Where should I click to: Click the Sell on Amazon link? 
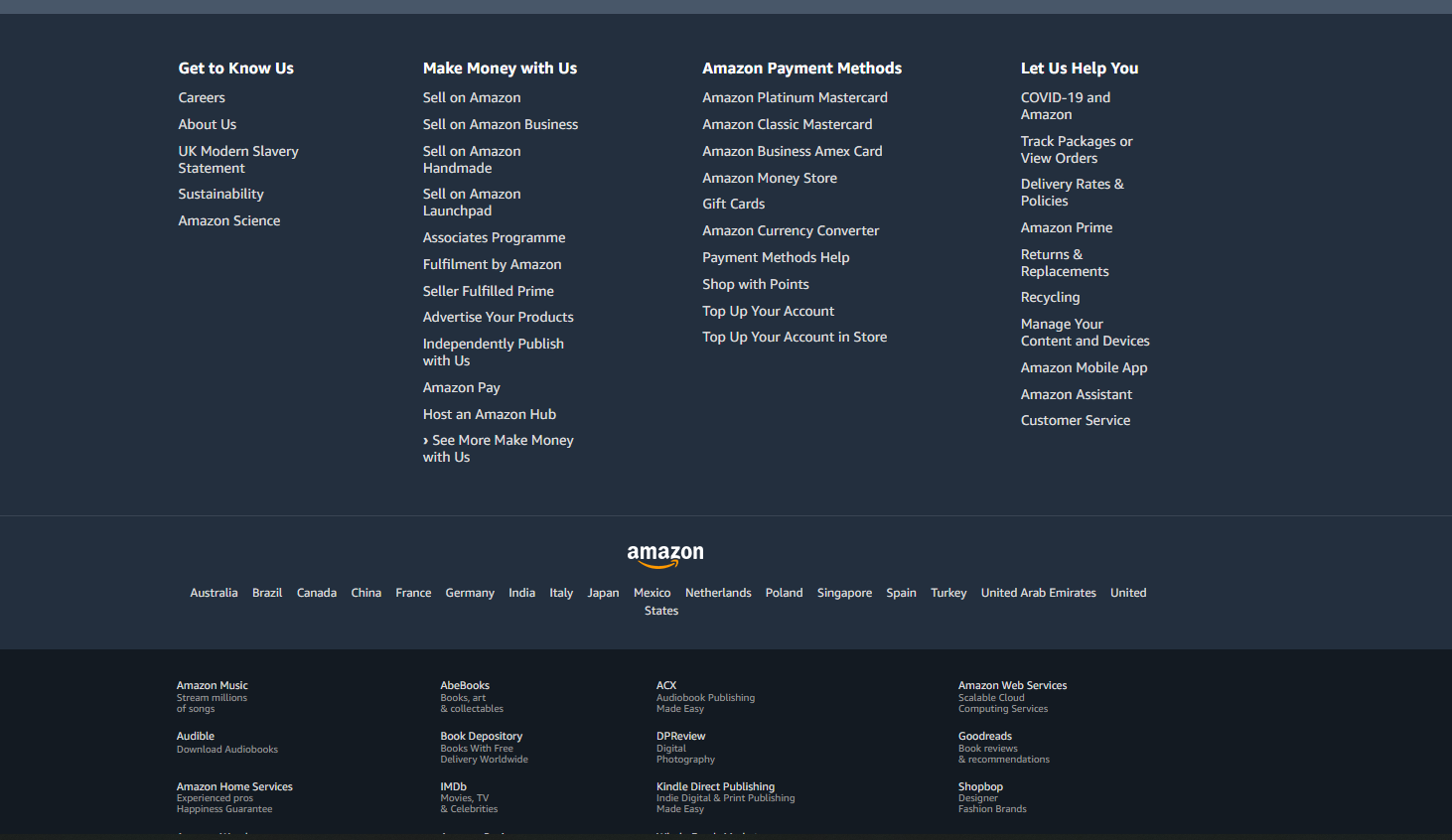tap(472, 97)
